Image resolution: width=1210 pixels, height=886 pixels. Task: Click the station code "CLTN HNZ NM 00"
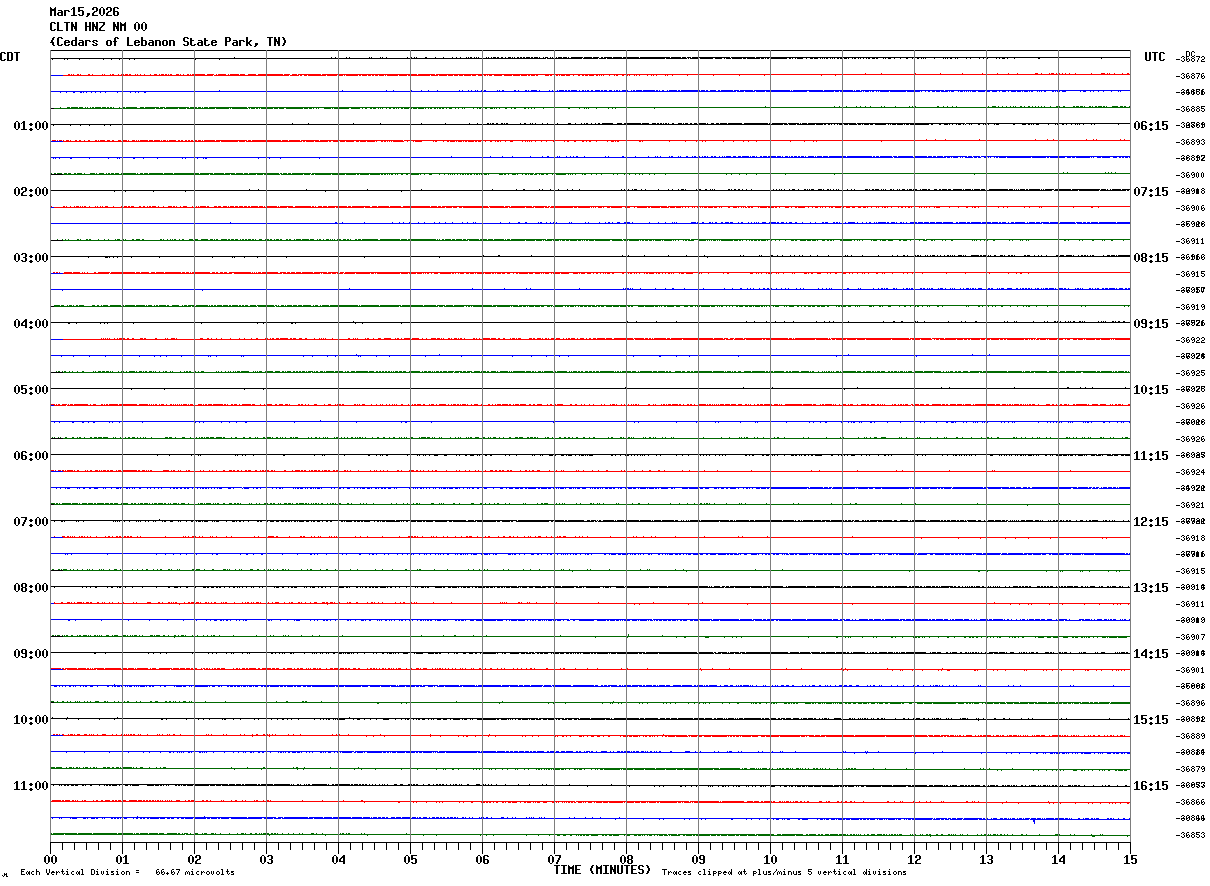pyautogui.click(x=98, y=27)
